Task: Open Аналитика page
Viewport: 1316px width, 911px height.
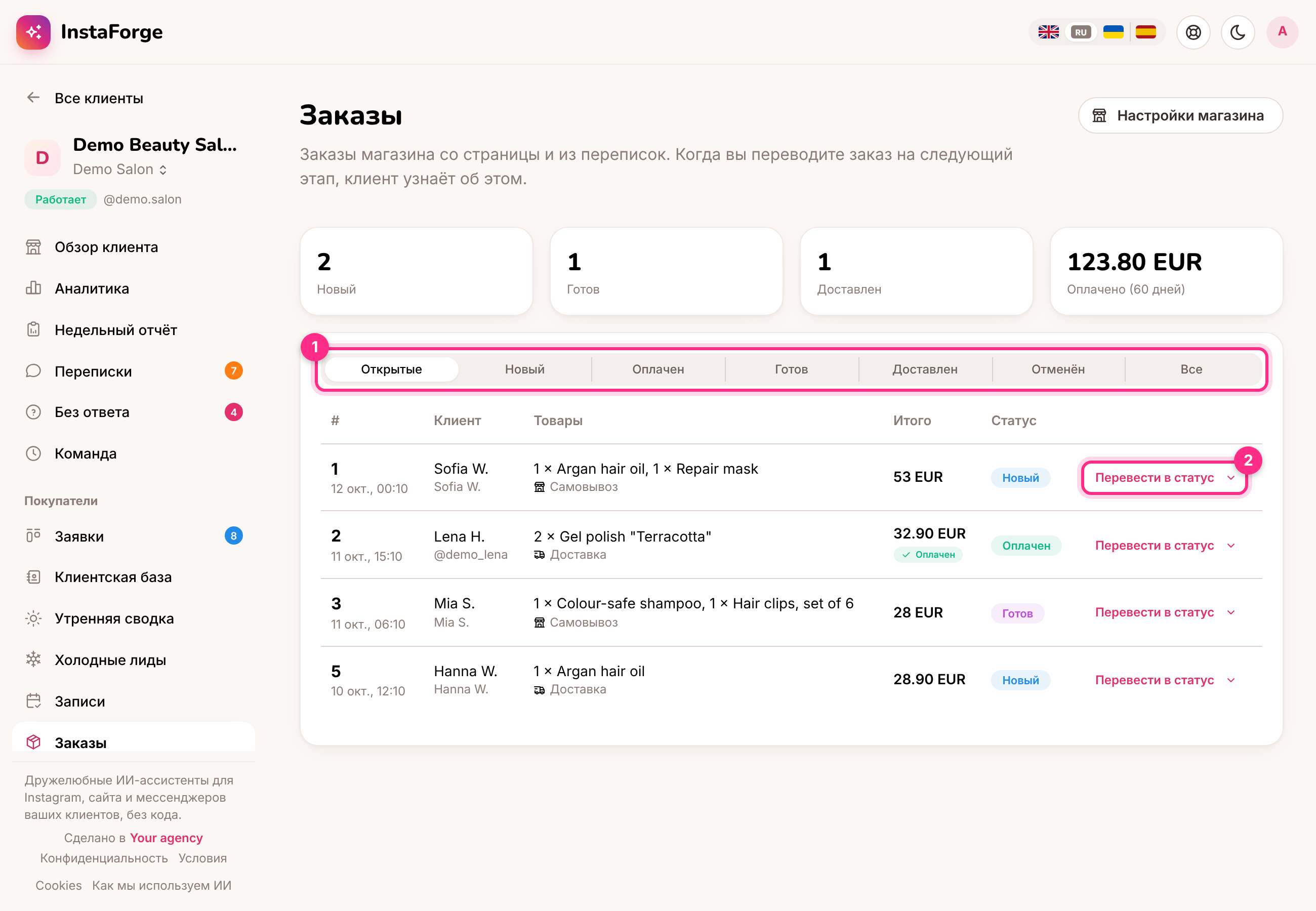Action: (134, 288)
